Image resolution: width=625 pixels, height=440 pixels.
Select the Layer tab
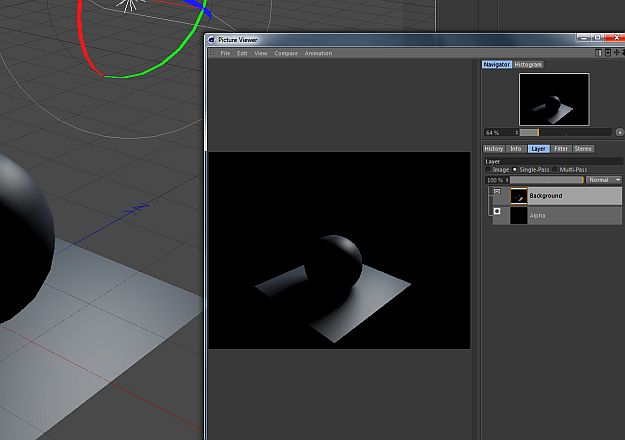point(539,149)
